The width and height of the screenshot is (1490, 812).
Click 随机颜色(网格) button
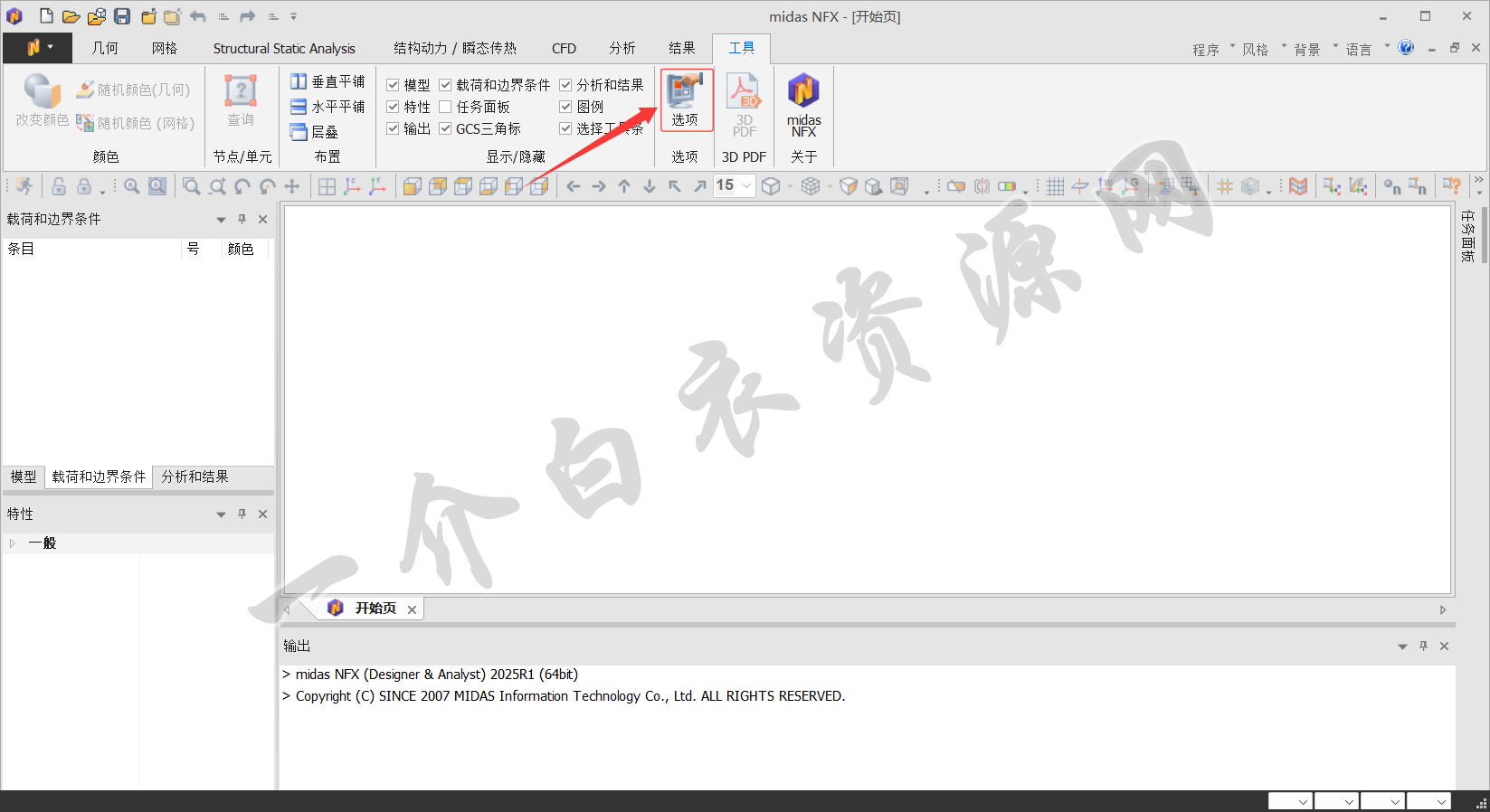click(136, 123)
